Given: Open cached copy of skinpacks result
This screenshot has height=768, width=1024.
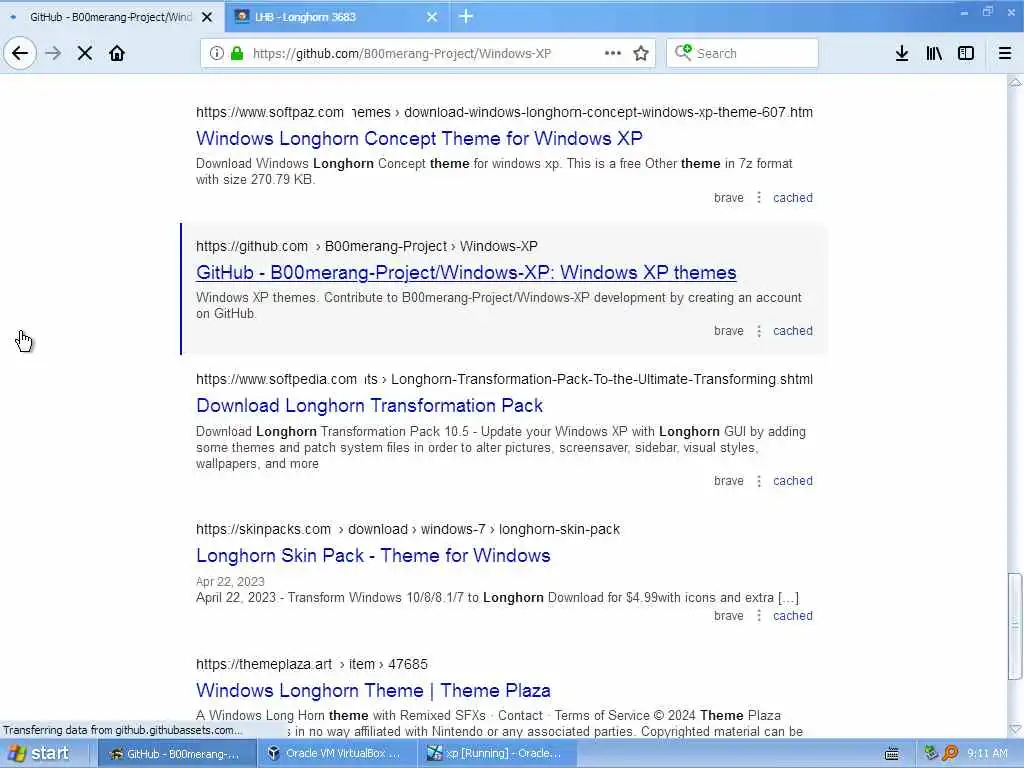Looking at the screenshot, I should (x=793, y=616).
